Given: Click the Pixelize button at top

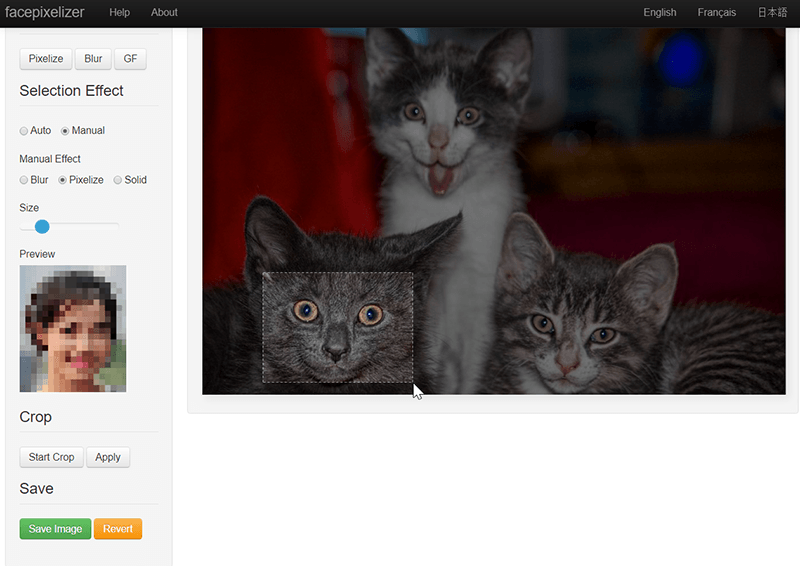Looking at the screenshot, I should click(46, 59).
